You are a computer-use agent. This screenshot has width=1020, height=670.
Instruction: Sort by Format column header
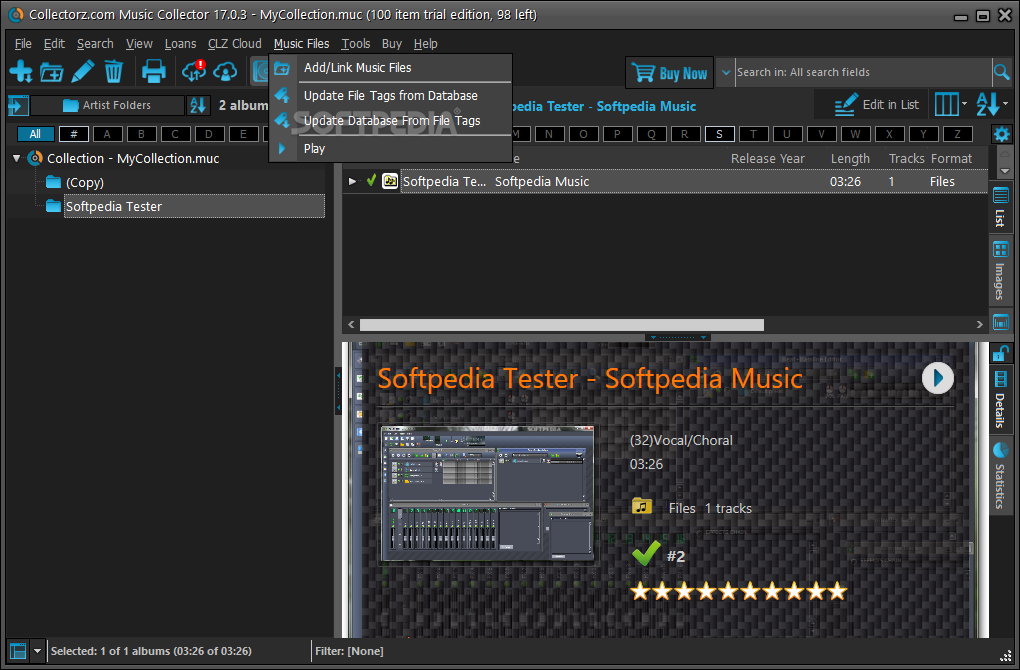tap(951, 159)
